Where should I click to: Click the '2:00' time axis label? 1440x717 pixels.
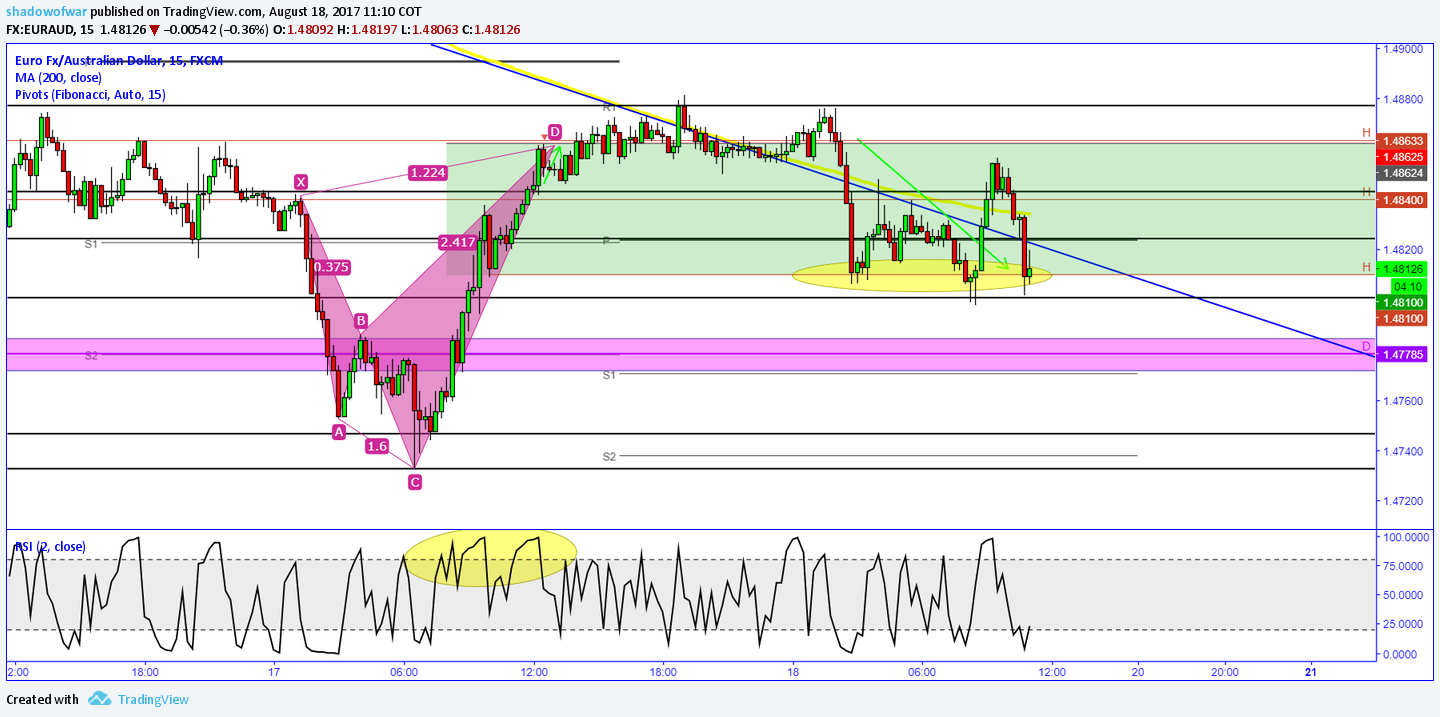click(18, 672)
